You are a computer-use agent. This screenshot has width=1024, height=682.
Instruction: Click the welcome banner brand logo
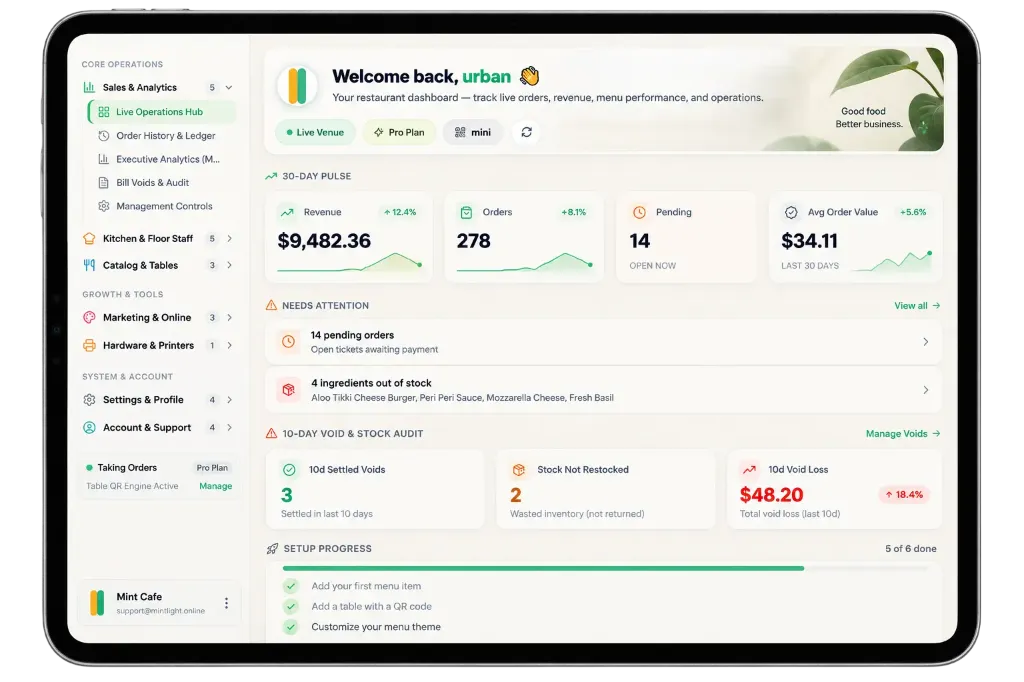(x=297, y=86)
